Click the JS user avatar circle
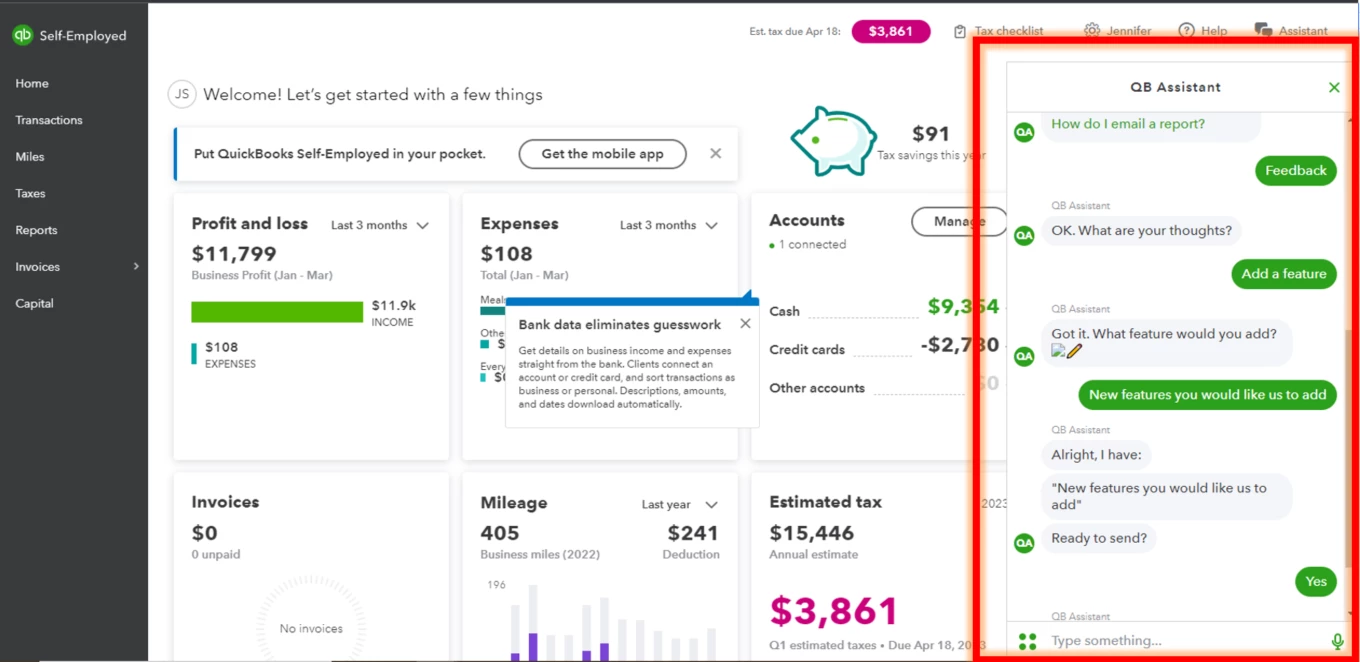 (x=181, y=95)
